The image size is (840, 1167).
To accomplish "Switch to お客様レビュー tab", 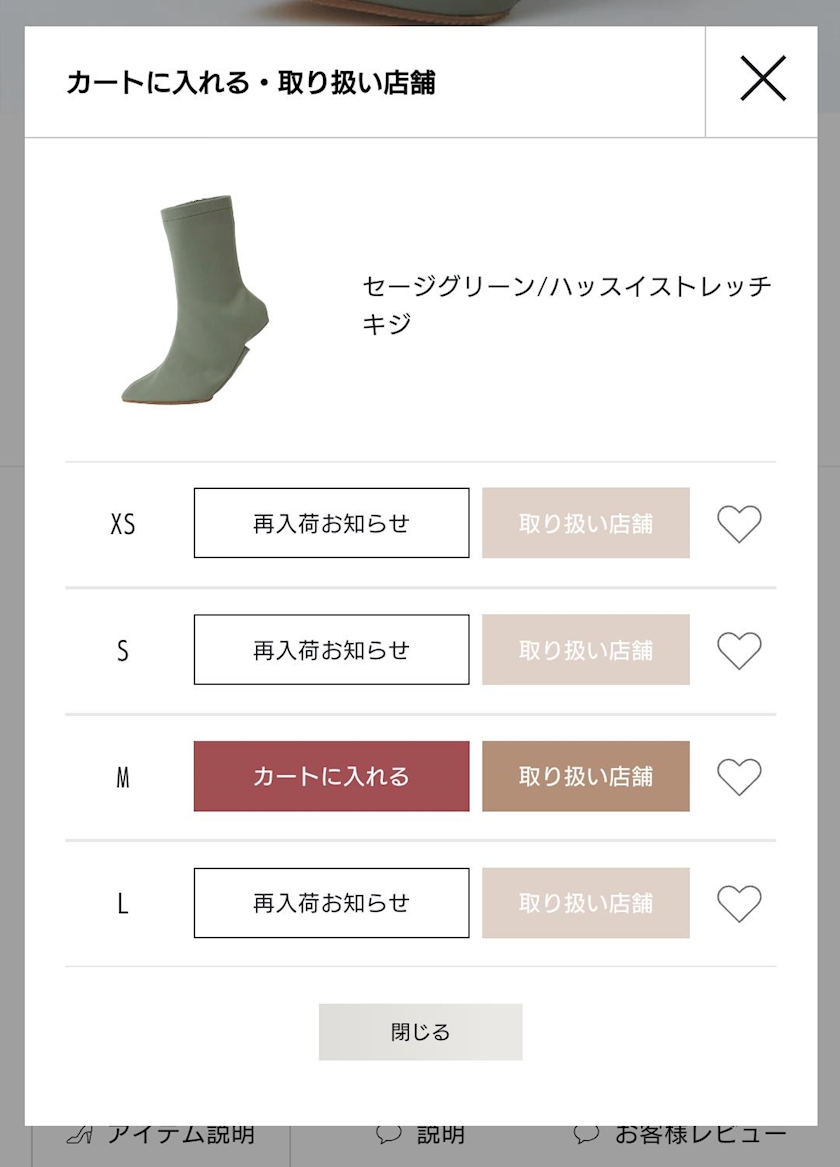I will coord(700,1136).
